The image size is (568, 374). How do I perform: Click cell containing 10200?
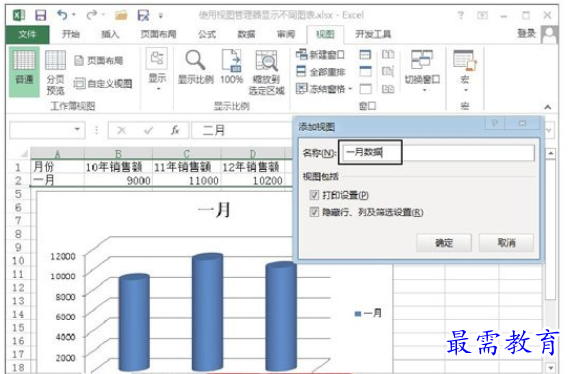pos(252,180)
